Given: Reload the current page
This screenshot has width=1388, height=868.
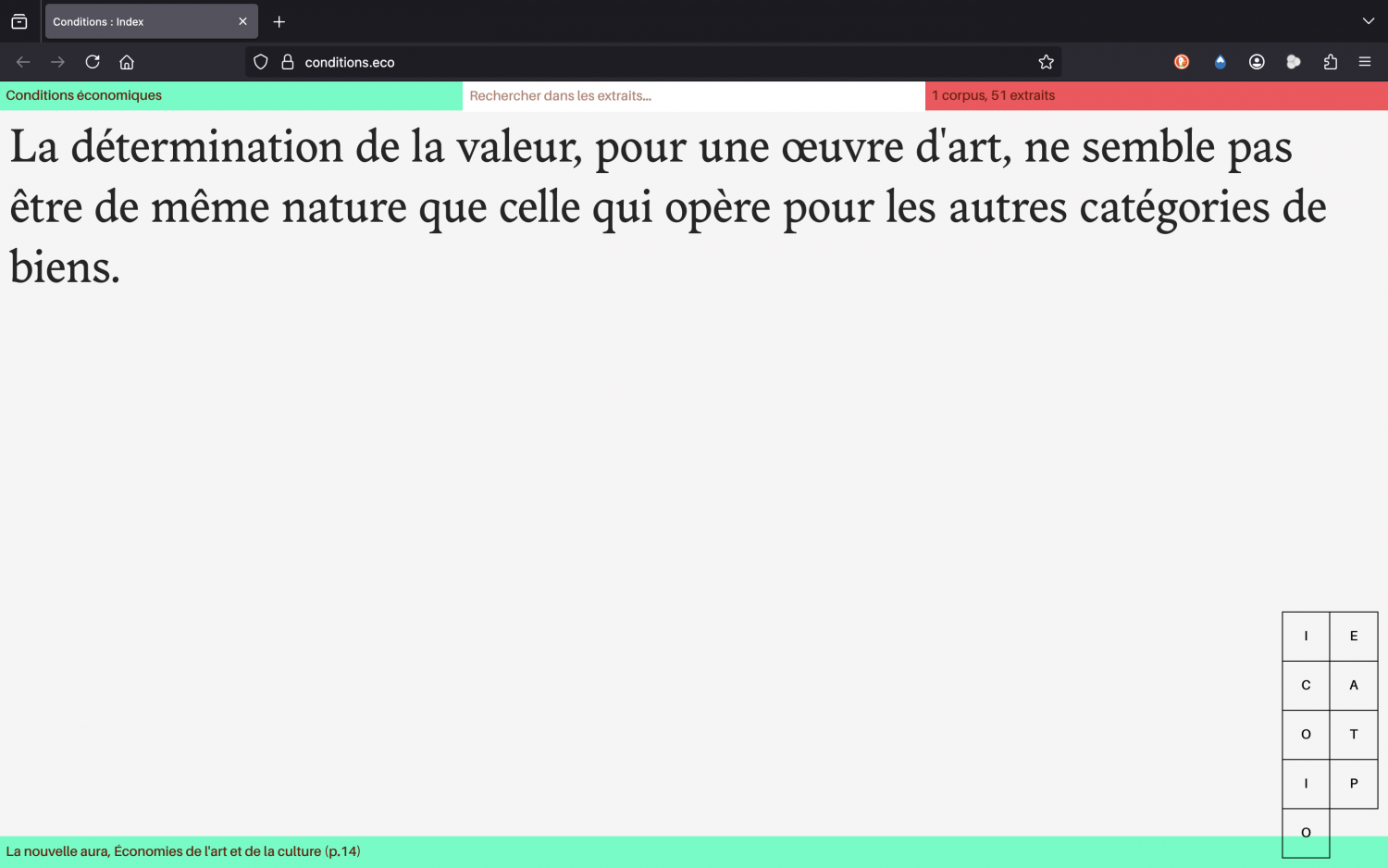Looking at the screenshot, I should 93,62.
